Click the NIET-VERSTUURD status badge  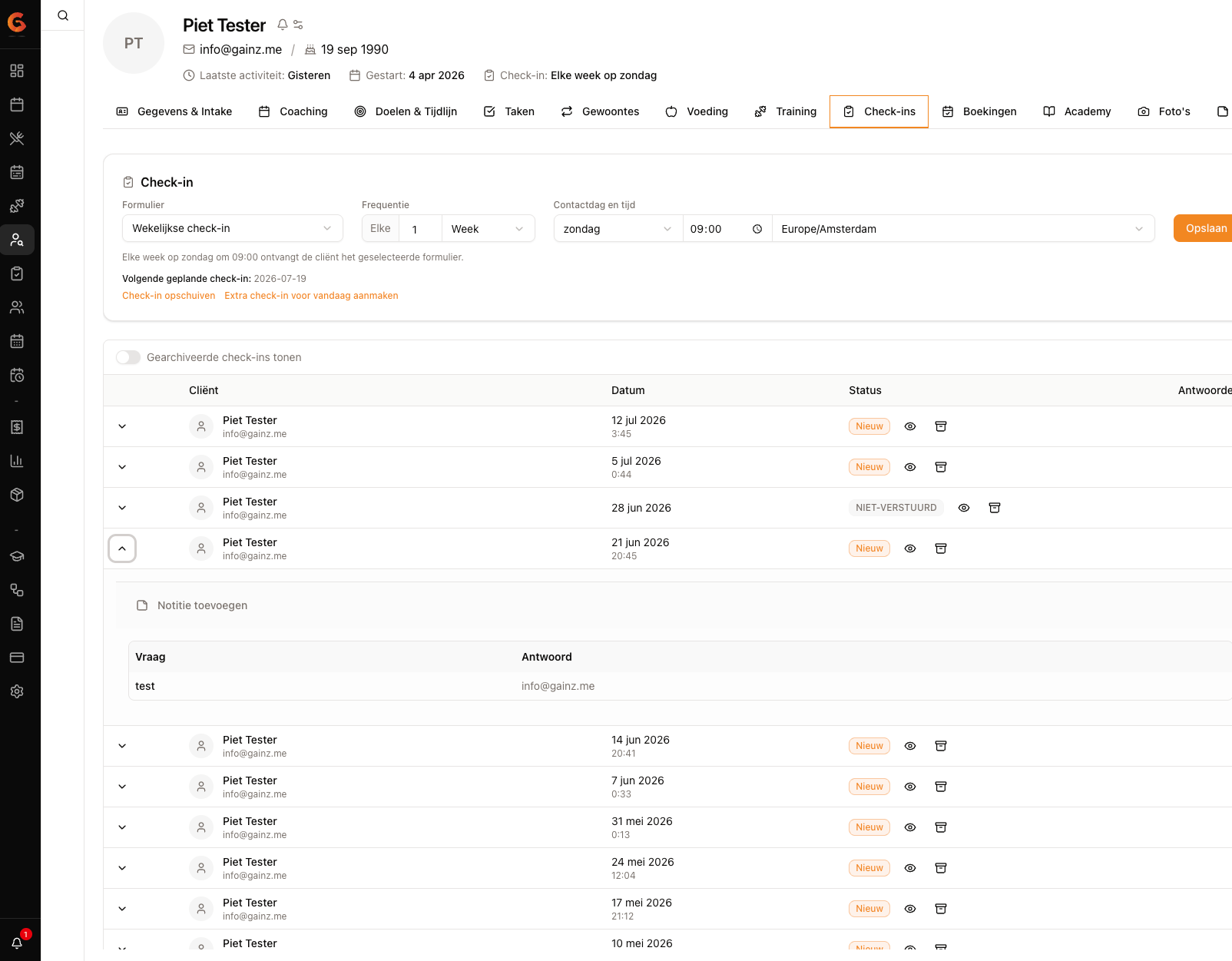coord(896,508)
